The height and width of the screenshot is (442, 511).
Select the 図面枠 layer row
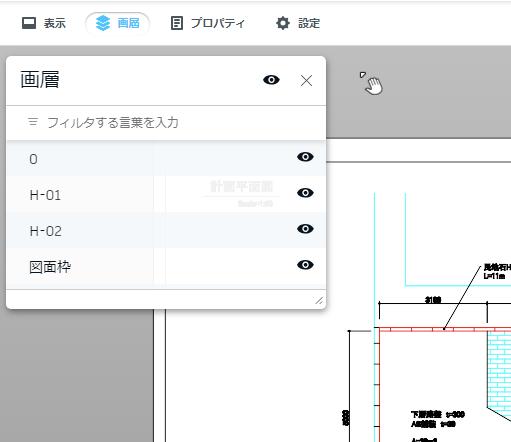pyautogui.click(x=166, y=266)
